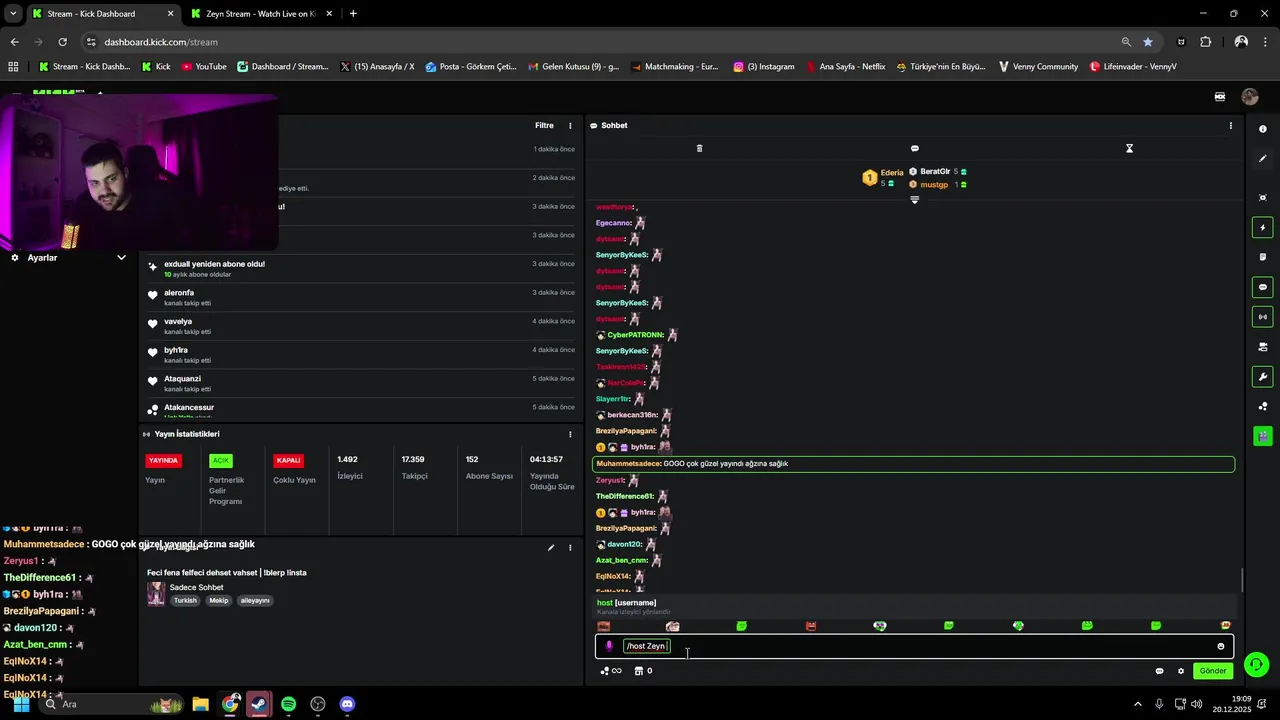Click the trash icon in chat toolbar
1280x720 pixels.
(699, 148)
